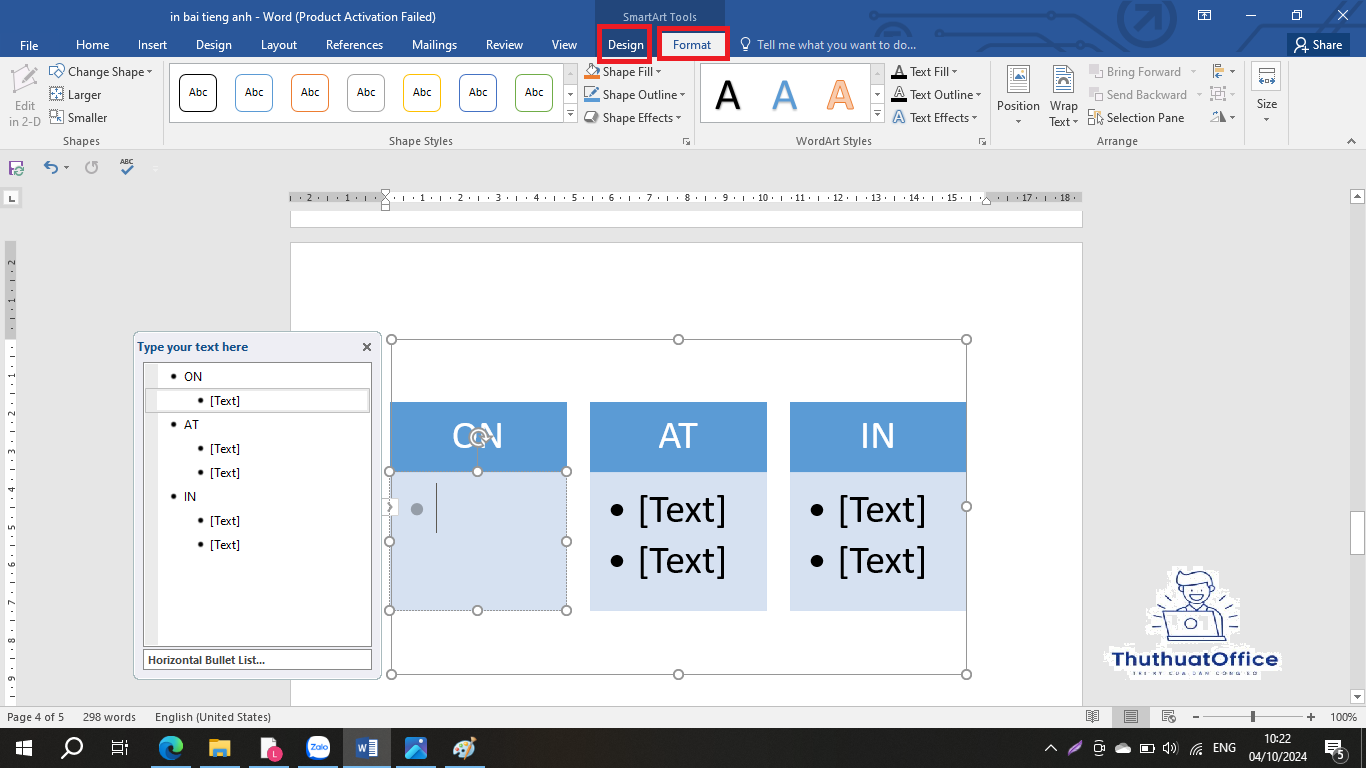1366x768 pixels.
Task: Switch to Print Layout view
Action: click(x=1131, y=717)
